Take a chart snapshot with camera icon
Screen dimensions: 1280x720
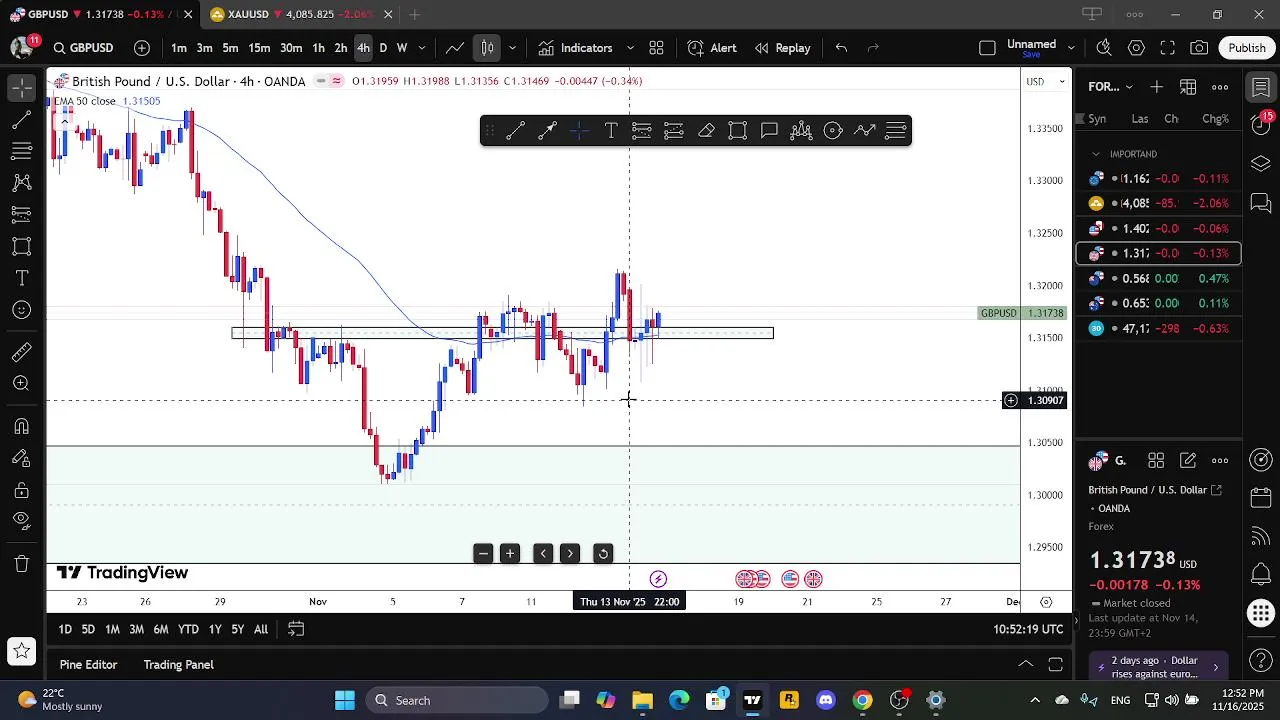click(x=1199, y=48)
